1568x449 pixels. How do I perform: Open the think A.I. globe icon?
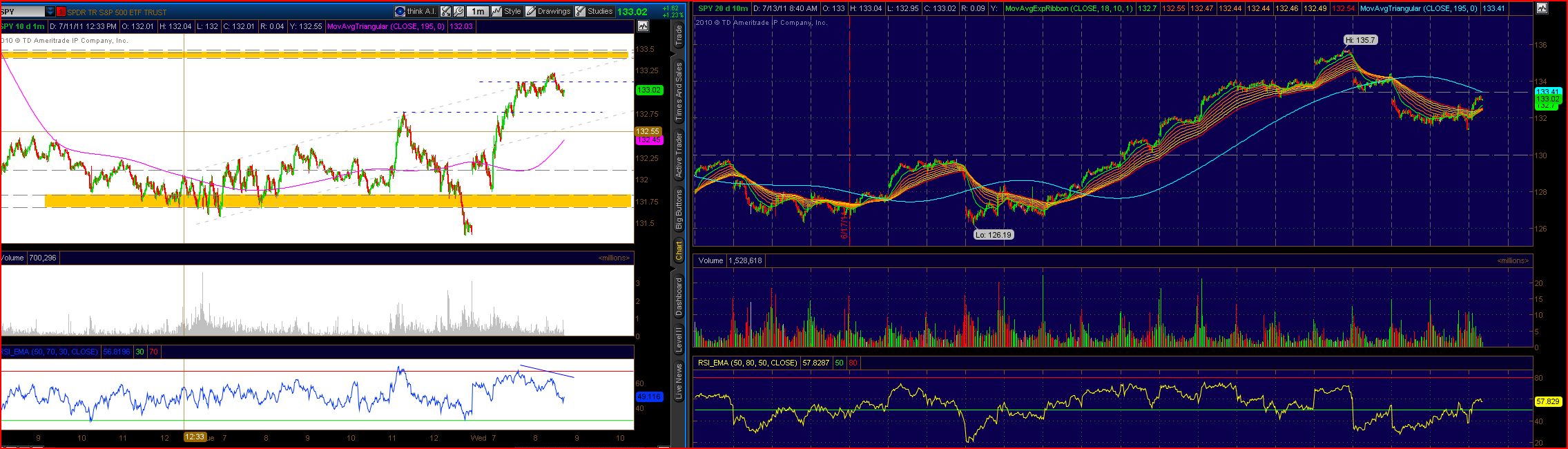[x=400, y=11]
